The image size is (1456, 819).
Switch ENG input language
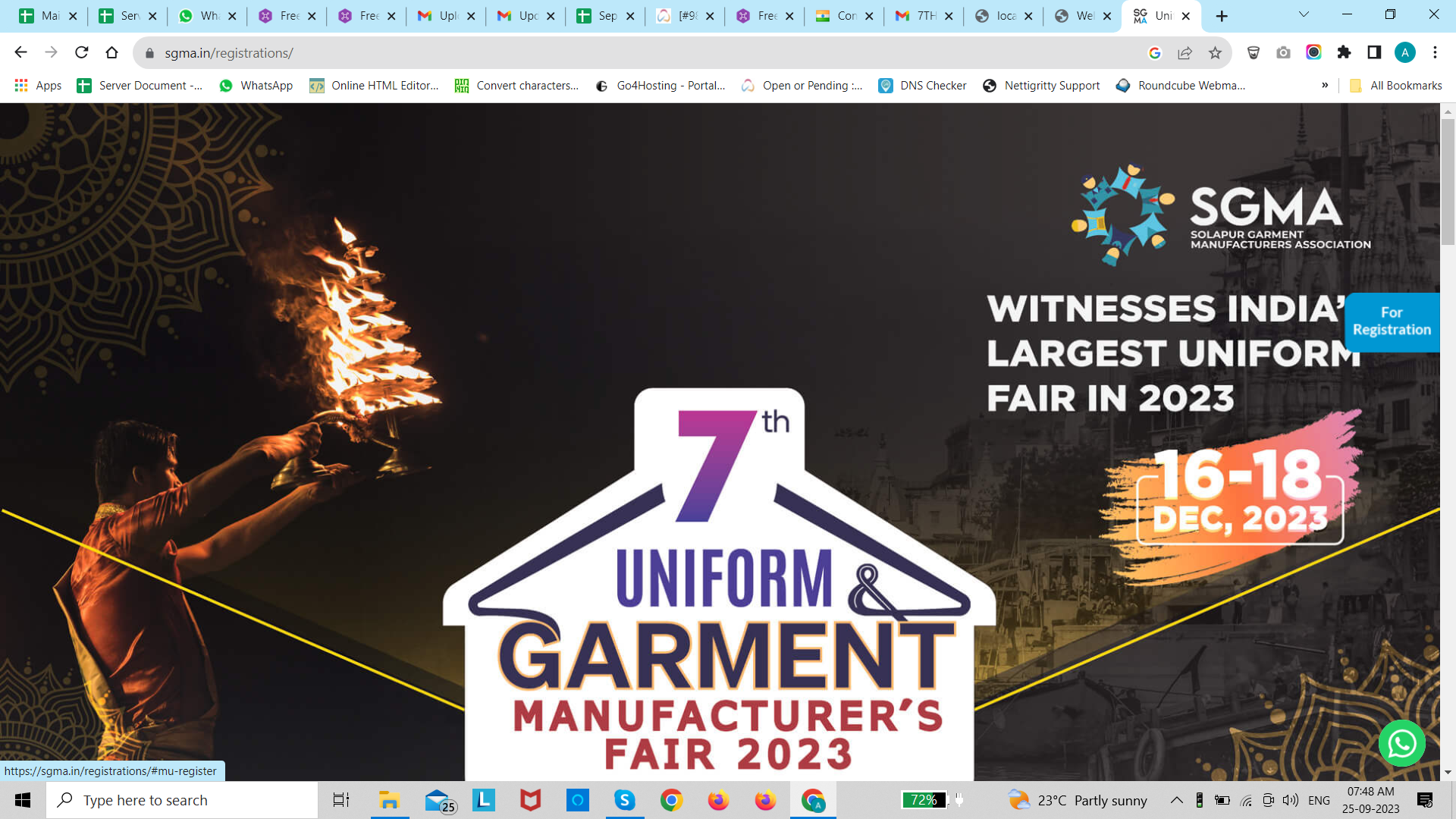[x=1319, y=800]
